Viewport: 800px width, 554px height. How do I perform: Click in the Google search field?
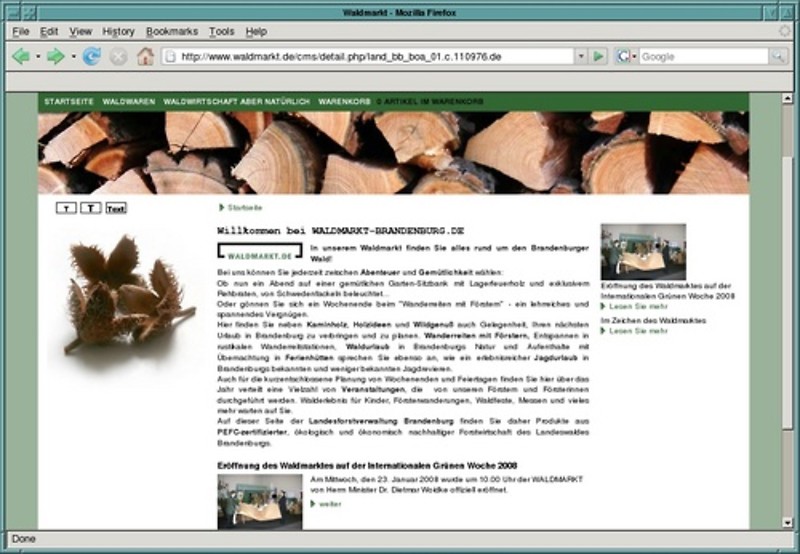tap(703, 57)
